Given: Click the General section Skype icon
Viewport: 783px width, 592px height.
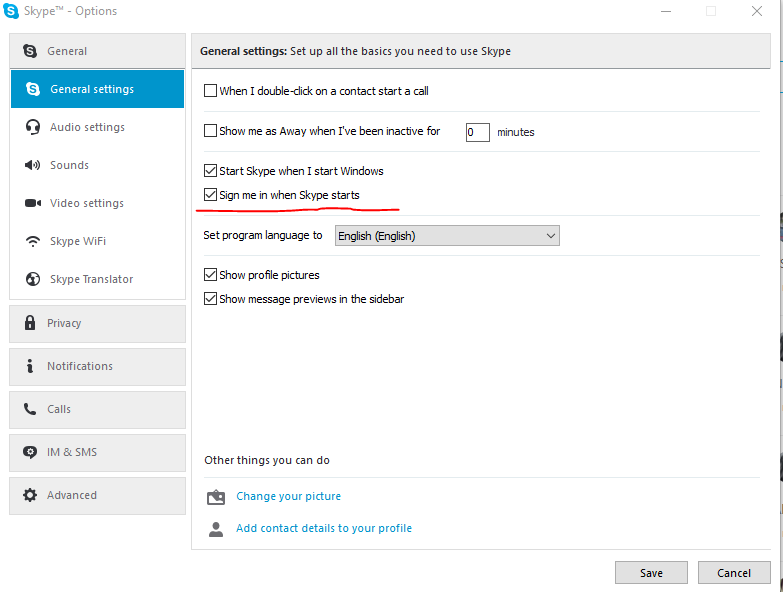Looking at the screenshot, I should [30, 51].
